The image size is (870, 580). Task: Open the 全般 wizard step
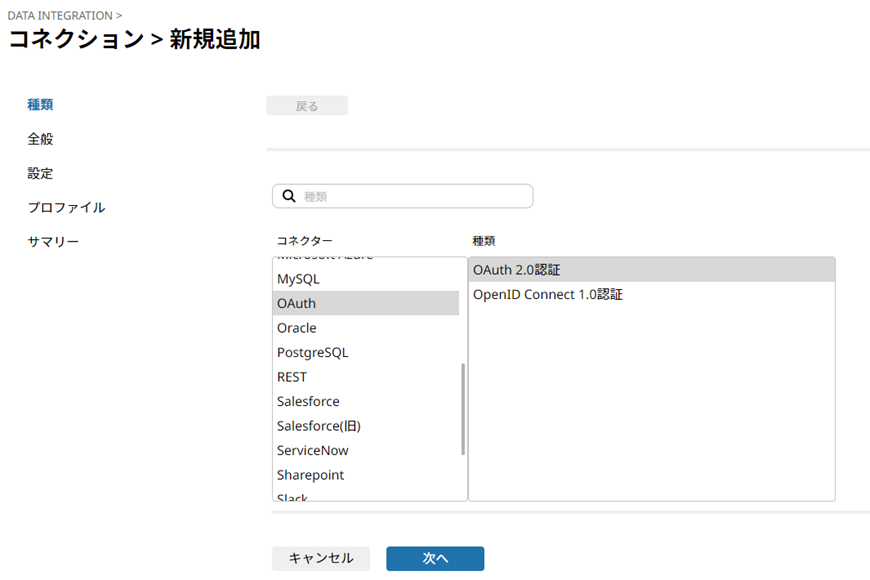(40, 139)
